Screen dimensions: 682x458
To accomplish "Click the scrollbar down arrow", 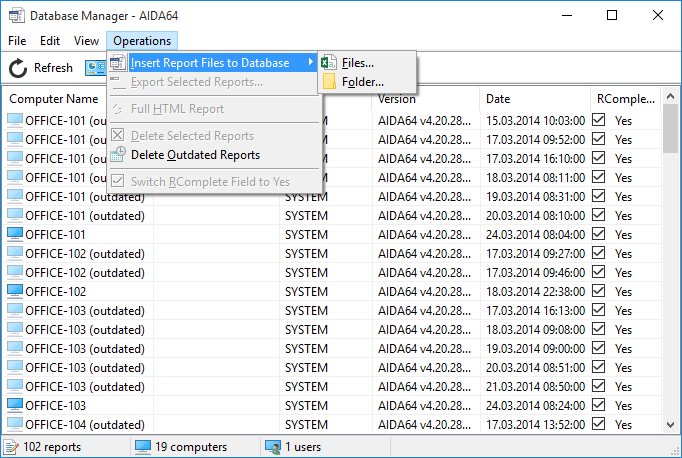I will tap(671, 425).
